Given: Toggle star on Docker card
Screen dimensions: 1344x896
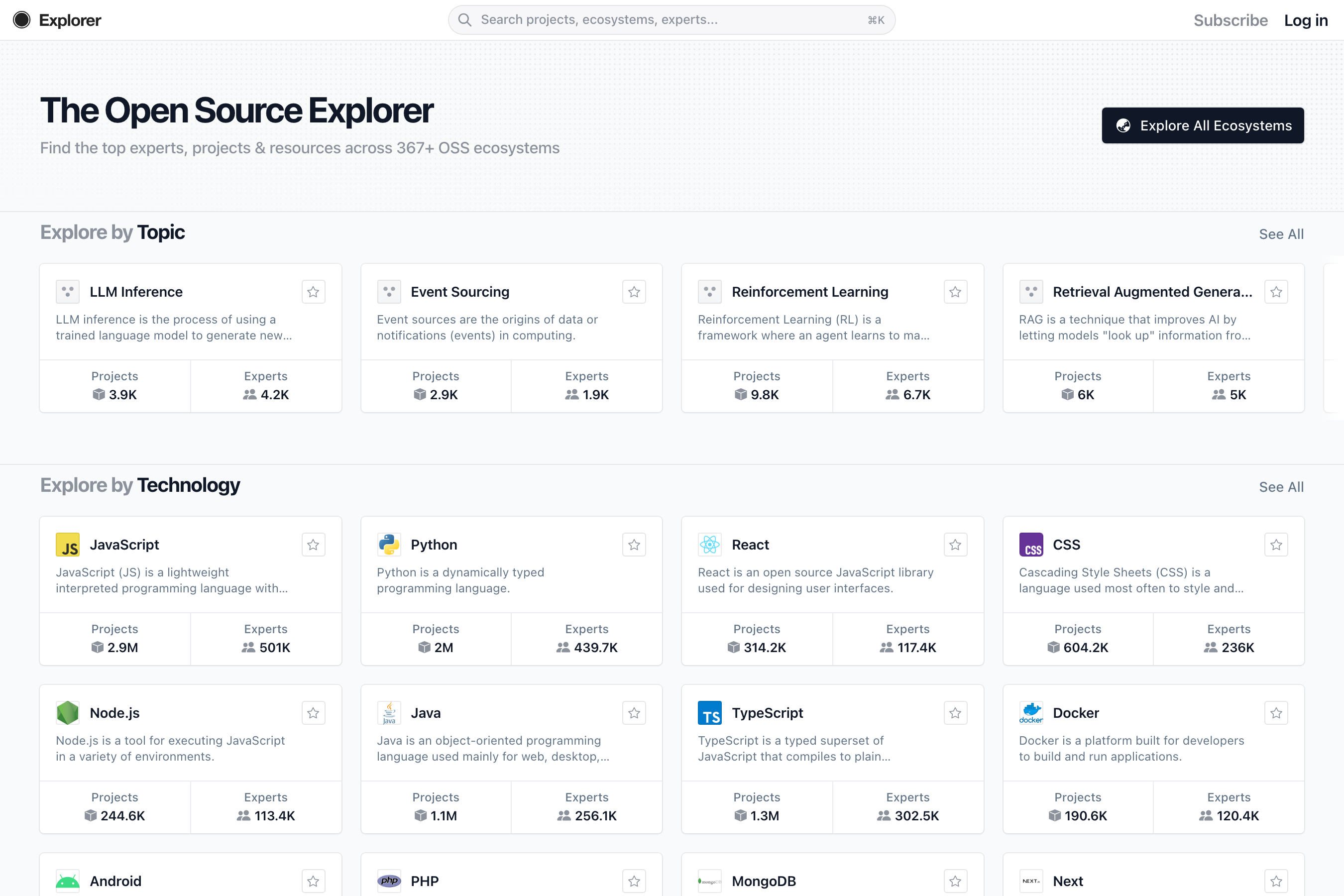Looking at the screenshot, I should click(1276, 713).
